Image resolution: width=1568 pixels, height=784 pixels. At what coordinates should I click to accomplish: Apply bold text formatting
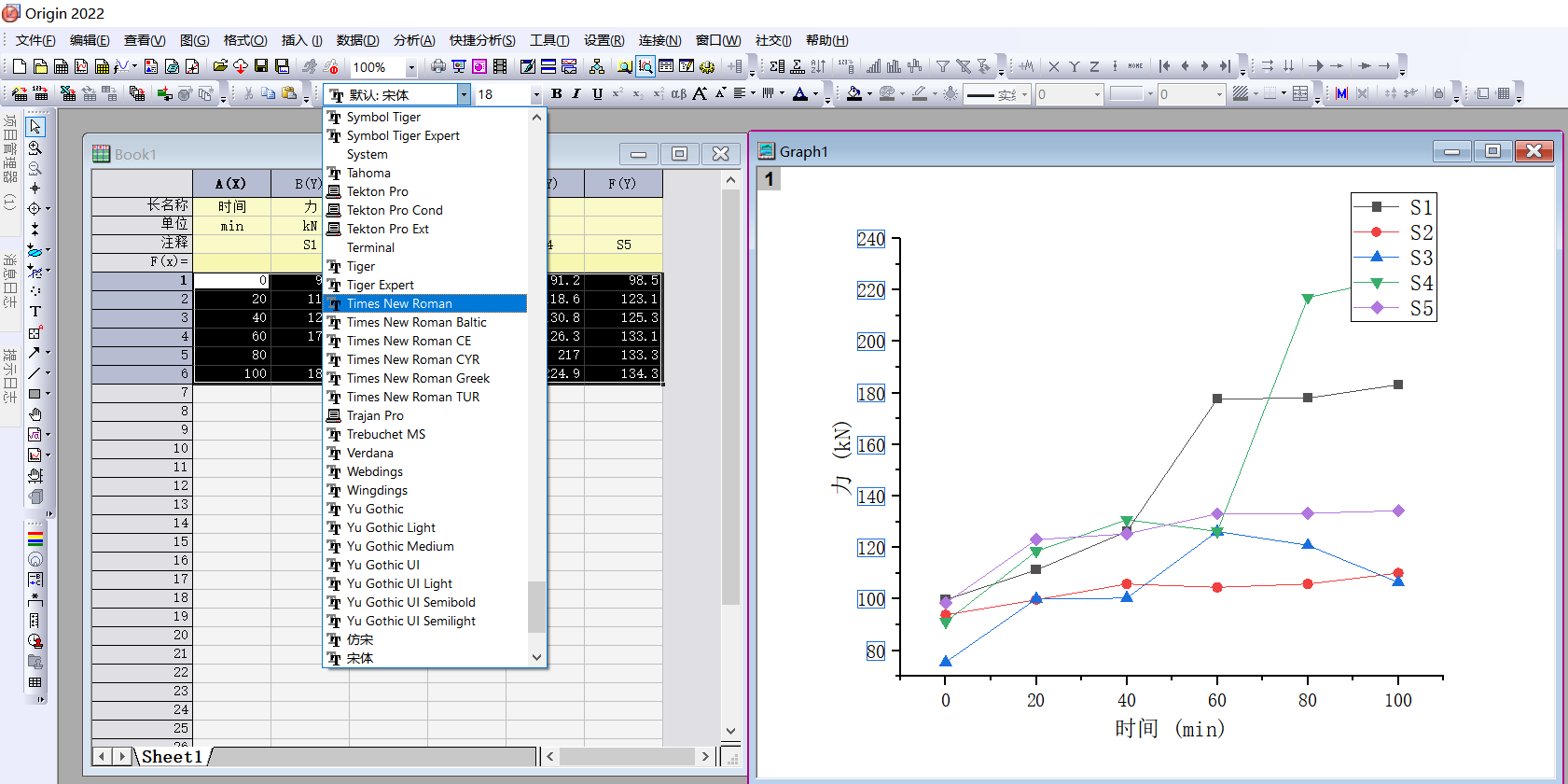(x=557, y=93)
